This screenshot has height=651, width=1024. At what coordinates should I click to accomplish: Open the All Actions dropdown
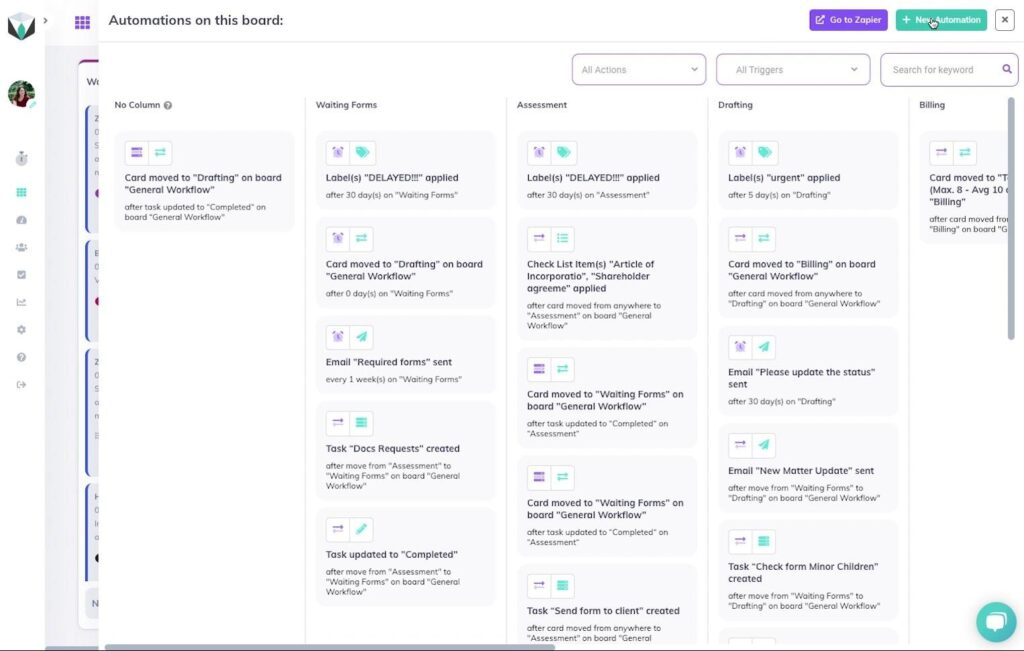[x=638, y=70]
